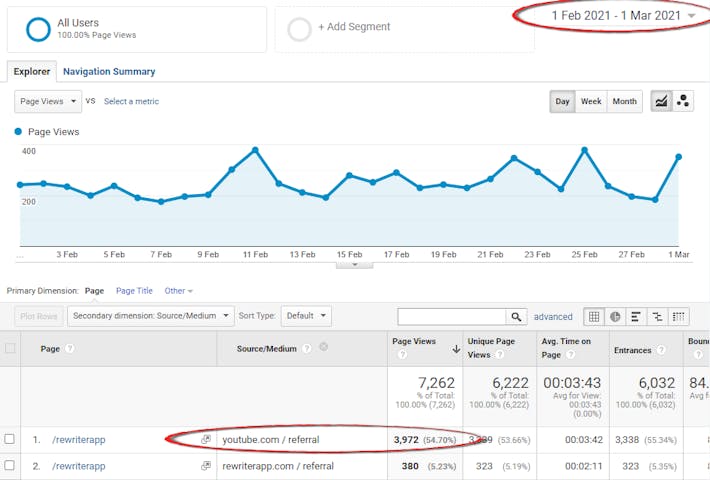This screenshot has height=480, width=710.
Task: Click in the table search field
Action: pyautogui.click(x=452, y=316)
